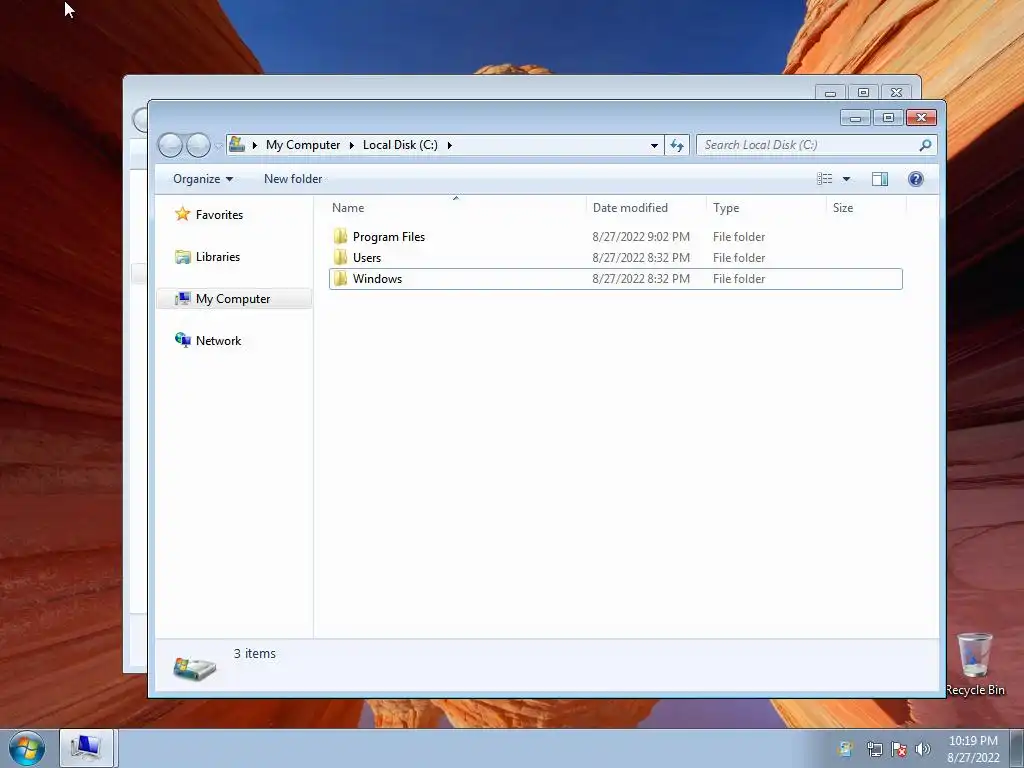Screen dimensions: 1024x768
Task: Maximize the front Explorer window
Action: click(888, 118)
